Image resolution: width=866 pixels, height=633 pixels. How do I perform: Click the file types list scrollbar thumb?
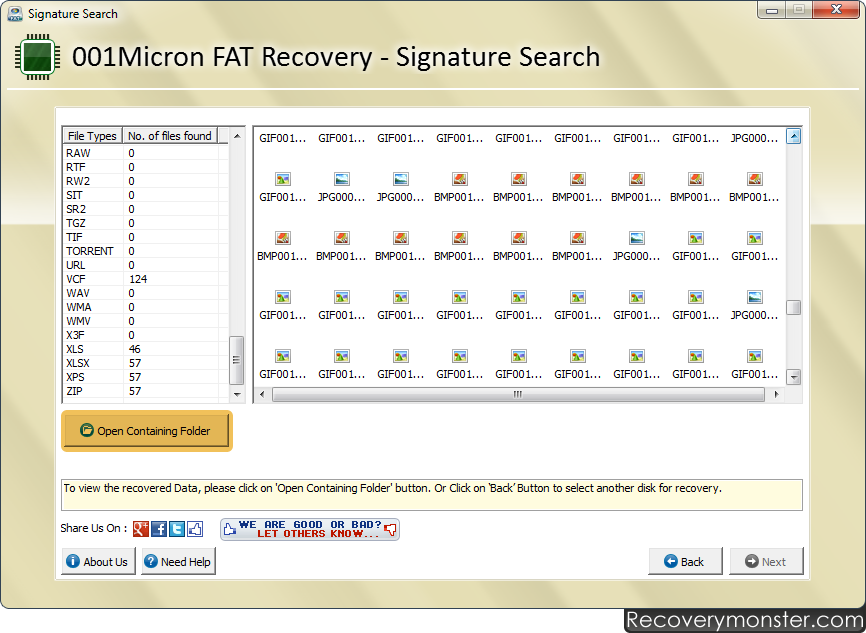[236, 360]
